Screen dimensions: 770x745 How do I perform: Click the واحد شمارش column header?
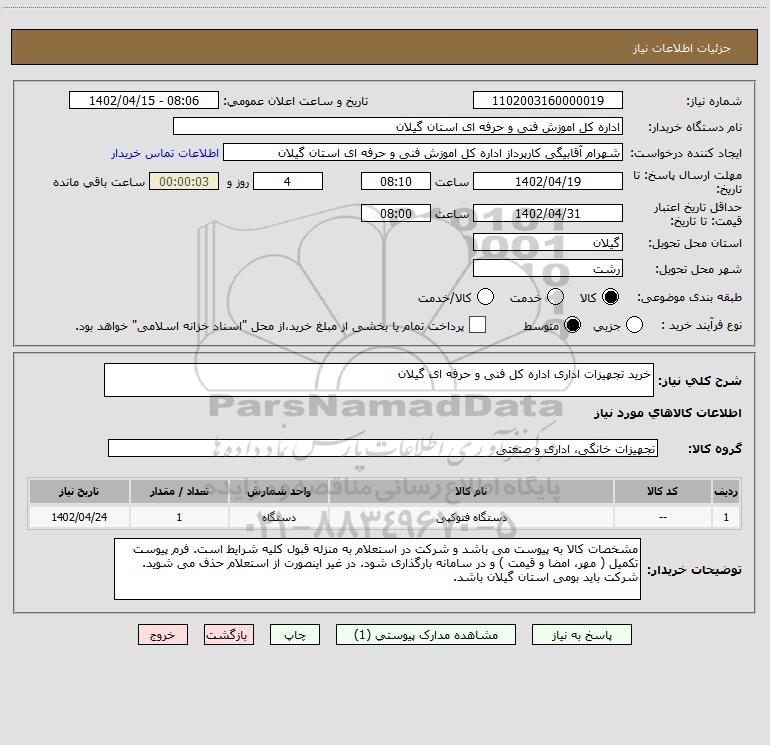point(278,492)
